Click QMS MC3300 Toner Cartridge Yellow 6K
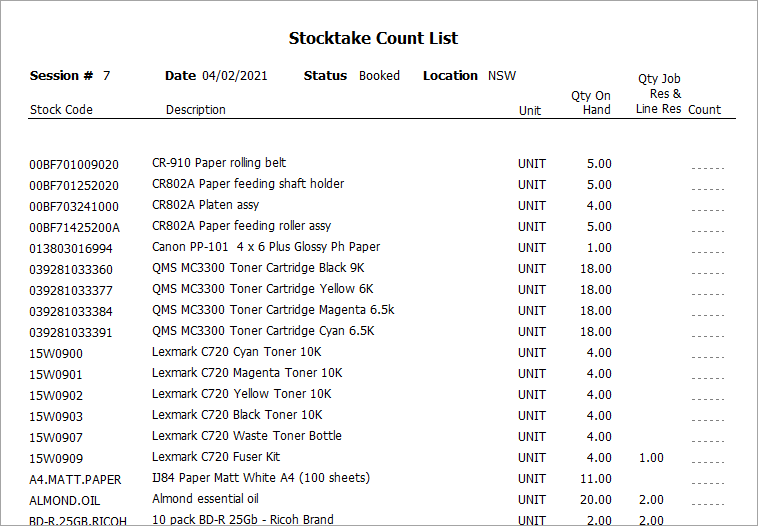Viewport: 758px width, 526px height. 262,289
